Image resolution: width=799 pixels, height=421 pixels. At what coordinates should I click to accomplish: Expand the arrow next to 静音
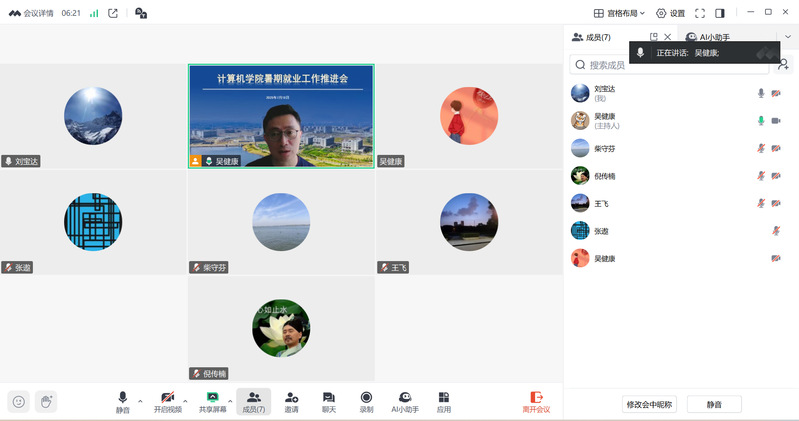point(140,401)
